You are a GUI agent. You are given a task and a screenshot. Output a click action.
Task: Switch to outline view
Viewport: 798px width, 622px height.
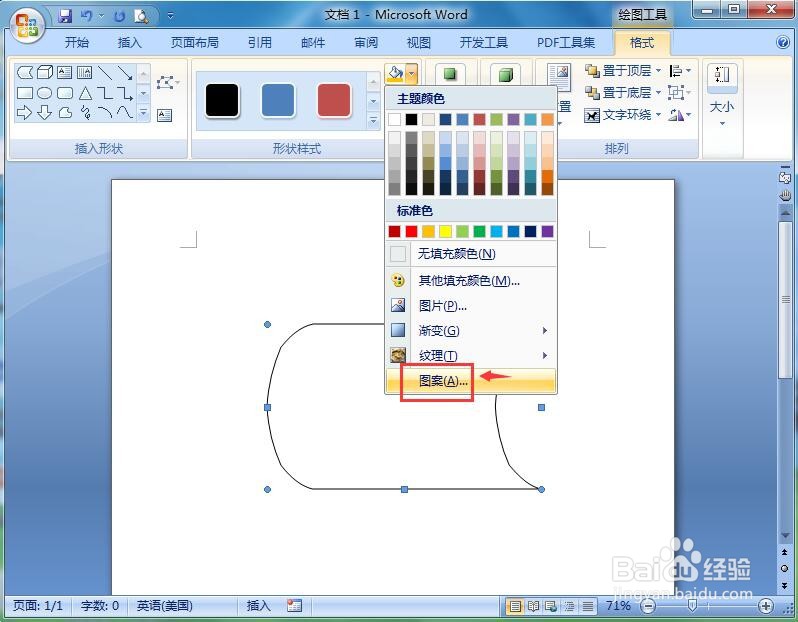tap(569, 606)
